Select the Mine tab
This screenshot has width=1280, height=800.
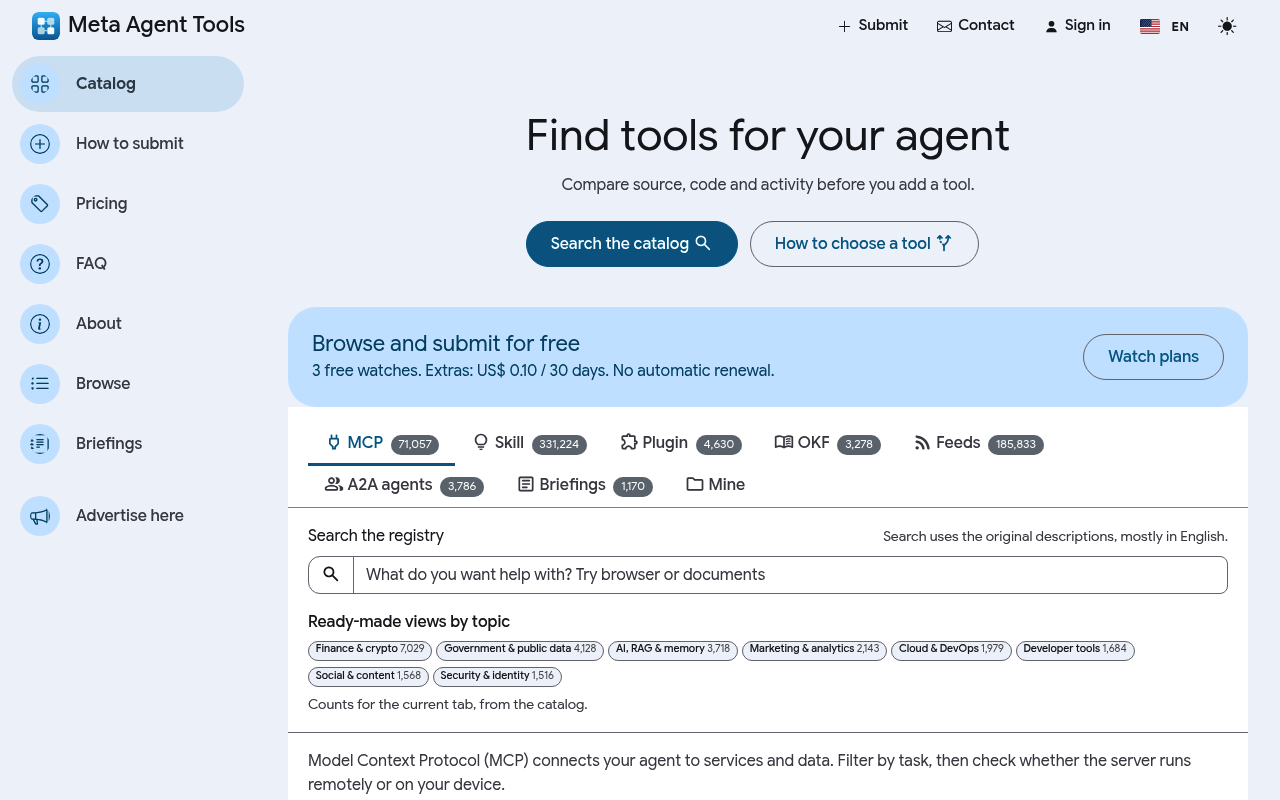pos(715,485)
